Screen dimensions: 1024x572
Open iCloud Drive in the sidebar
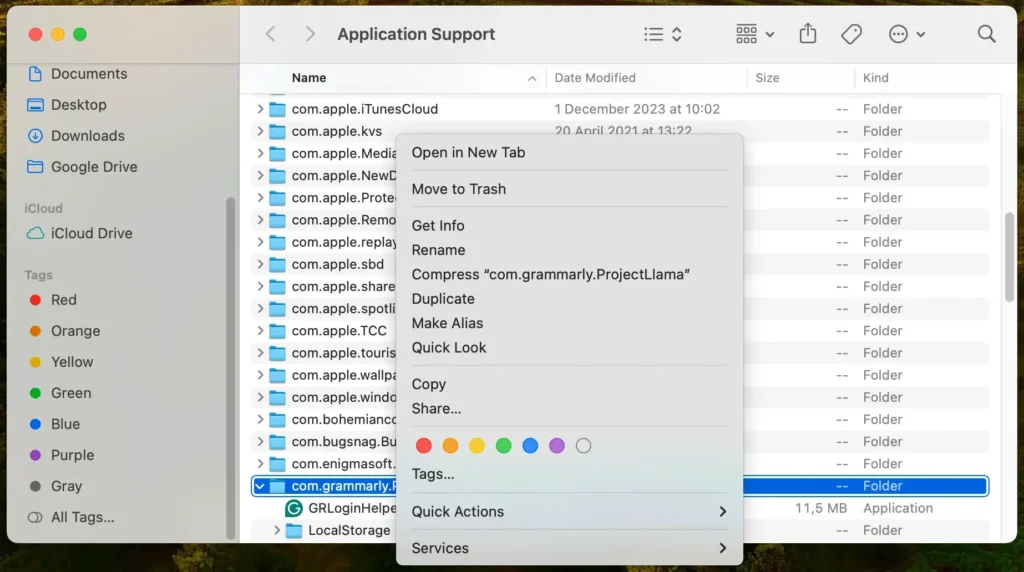pos(80,233)
